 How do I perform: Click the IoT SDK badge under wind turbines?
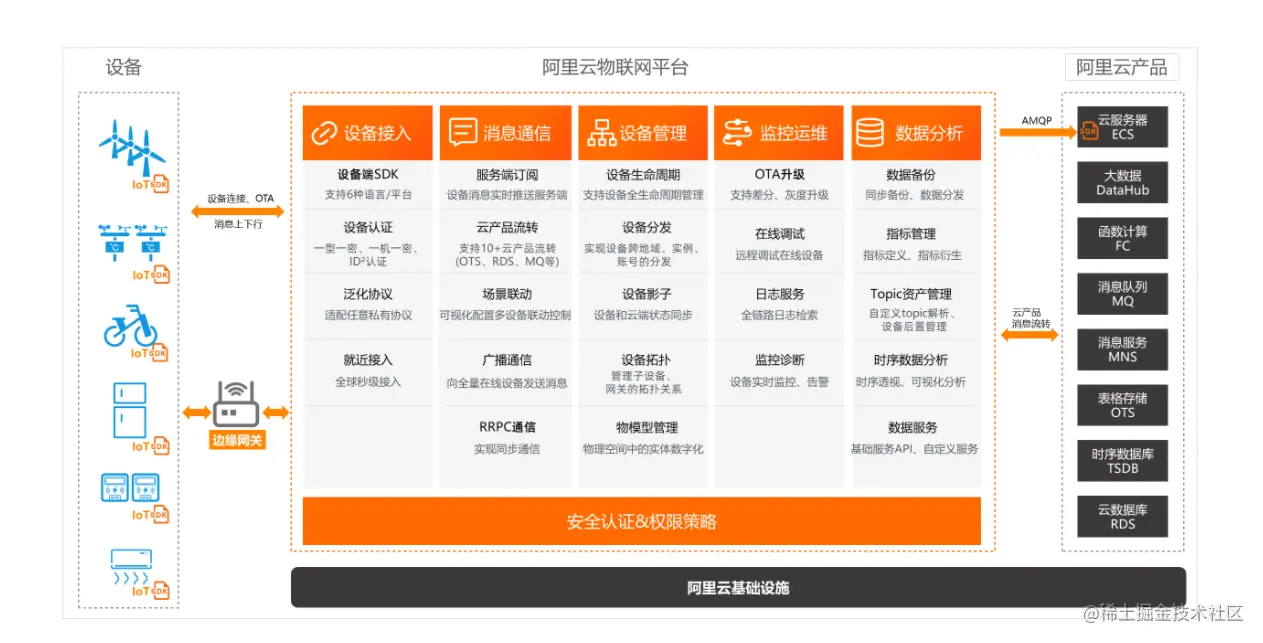coord(152,184)
